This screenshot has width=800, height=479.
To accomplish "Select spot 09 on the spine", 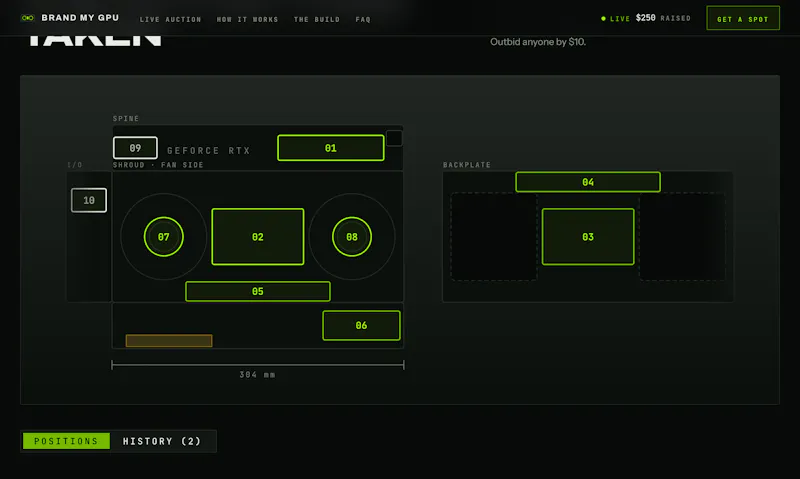I will coord(135,148).
